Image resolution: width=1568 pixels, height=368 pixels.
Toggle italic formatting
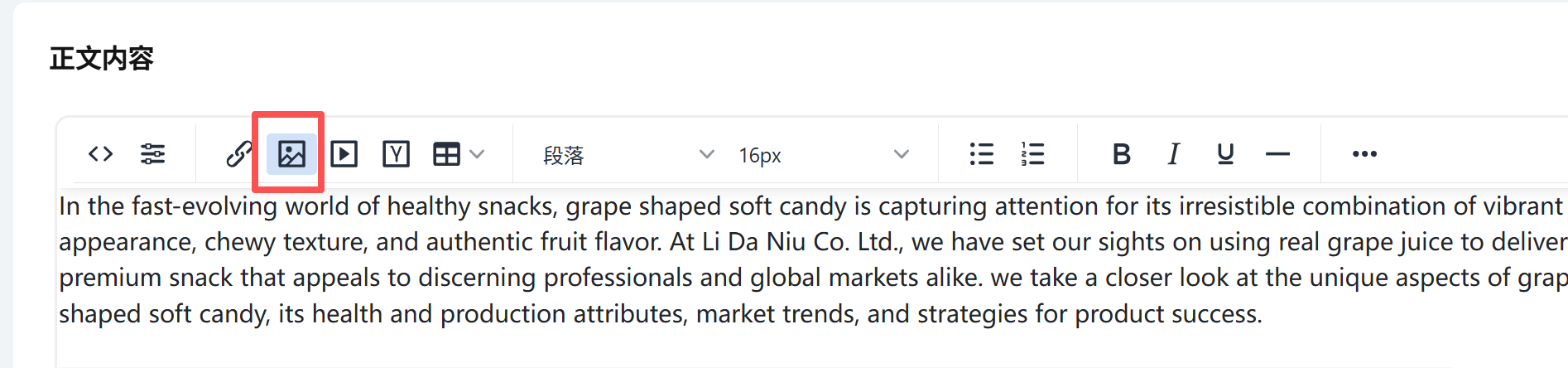[x=1173, y=154]
